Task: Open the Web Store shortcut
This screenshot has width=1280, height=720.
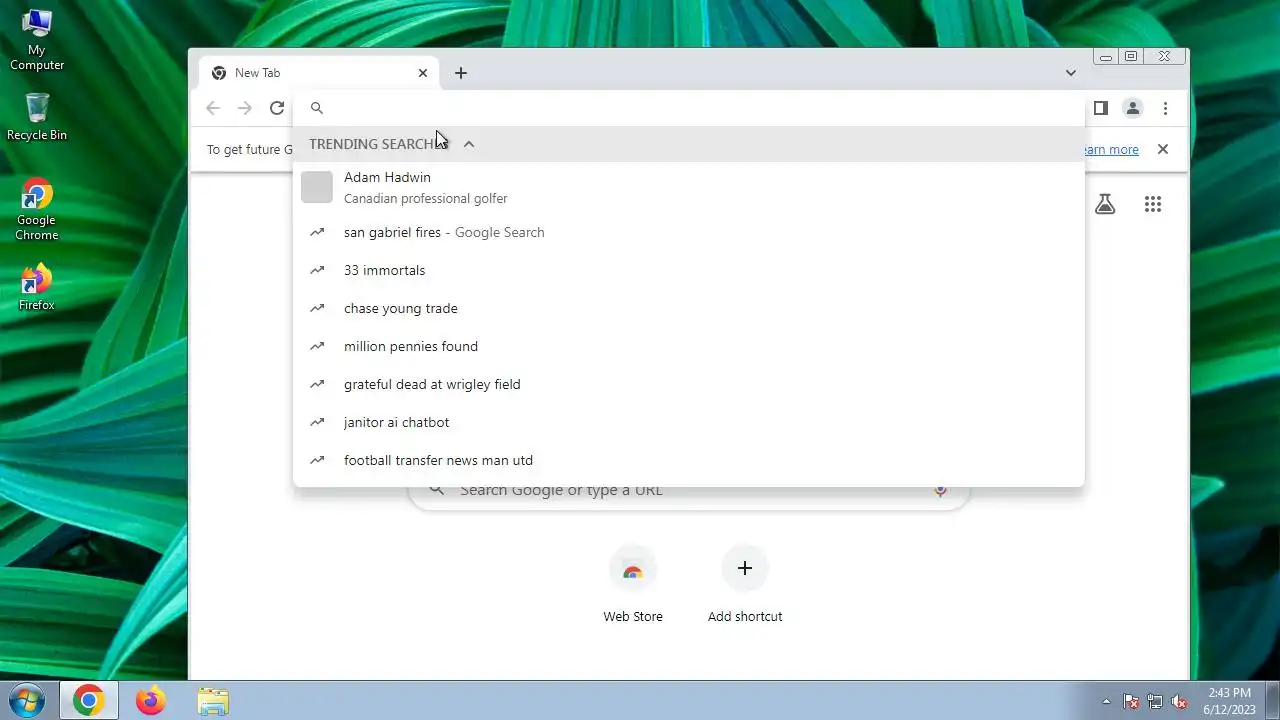Action: point(633,584)
